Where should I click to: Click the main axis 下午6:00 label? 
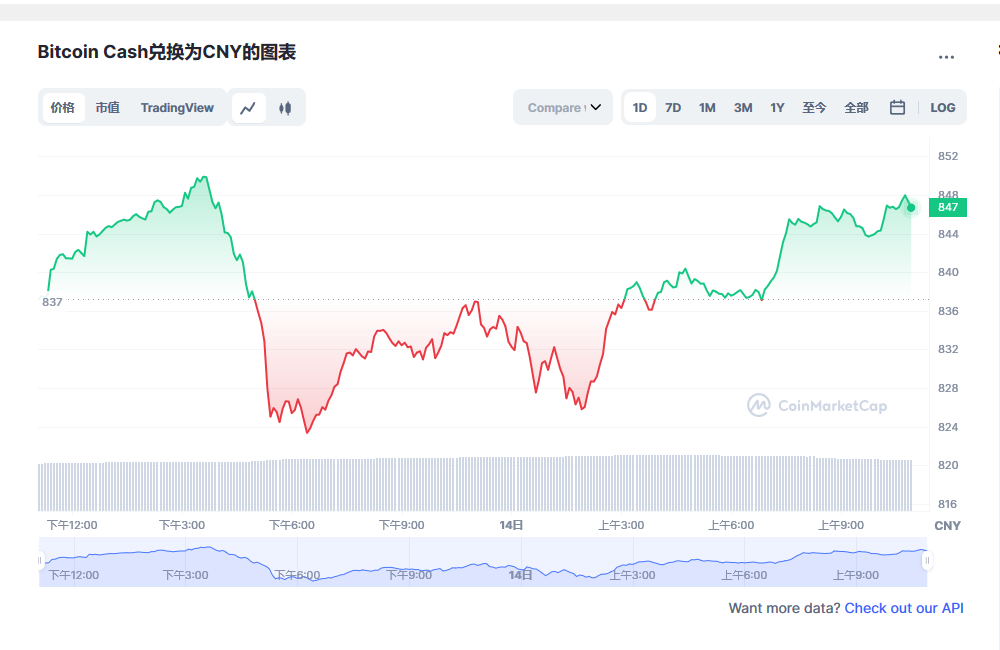pyautogui.click(x=291, y=525)
